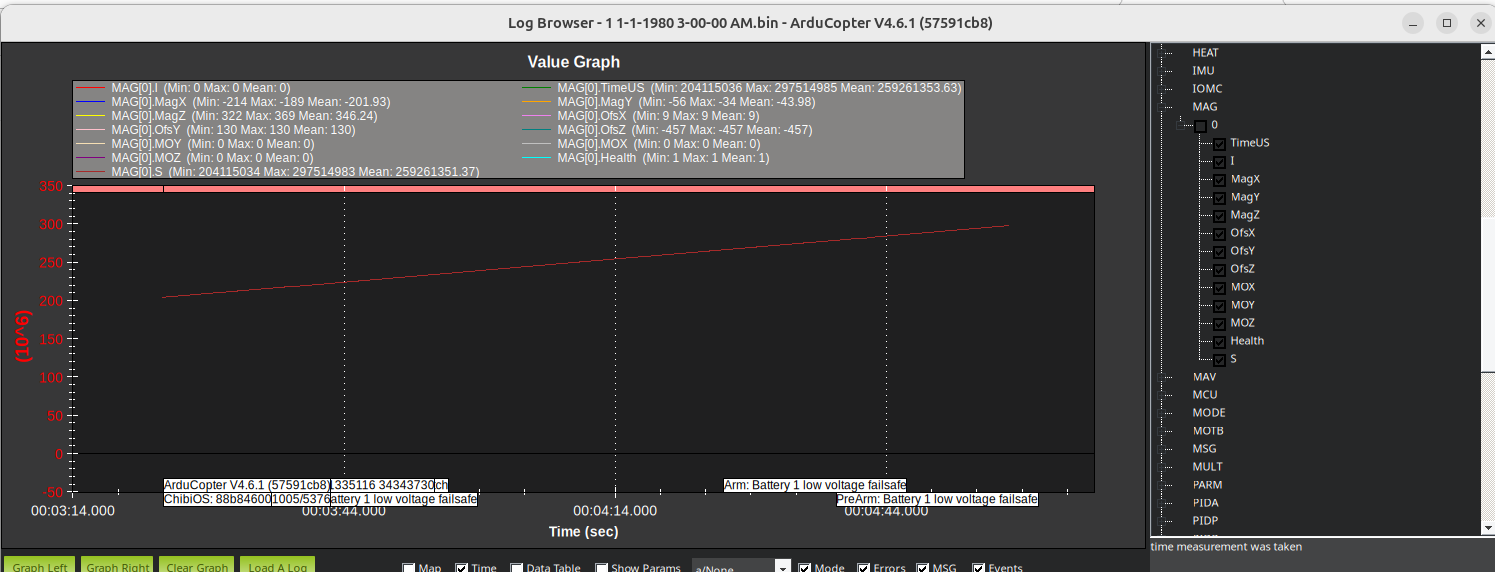Image resolution: width=1495 pixels, height=572 pixels.
Task: Open the a/None dropdown
Action: coord(741,567)
